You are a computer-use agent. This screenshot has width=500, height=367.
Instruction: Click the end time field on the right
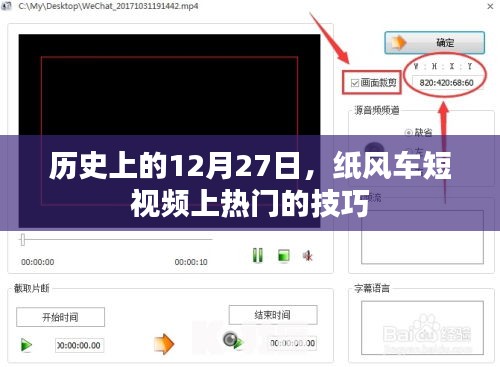pyautogui.click(x=292, y=343)
